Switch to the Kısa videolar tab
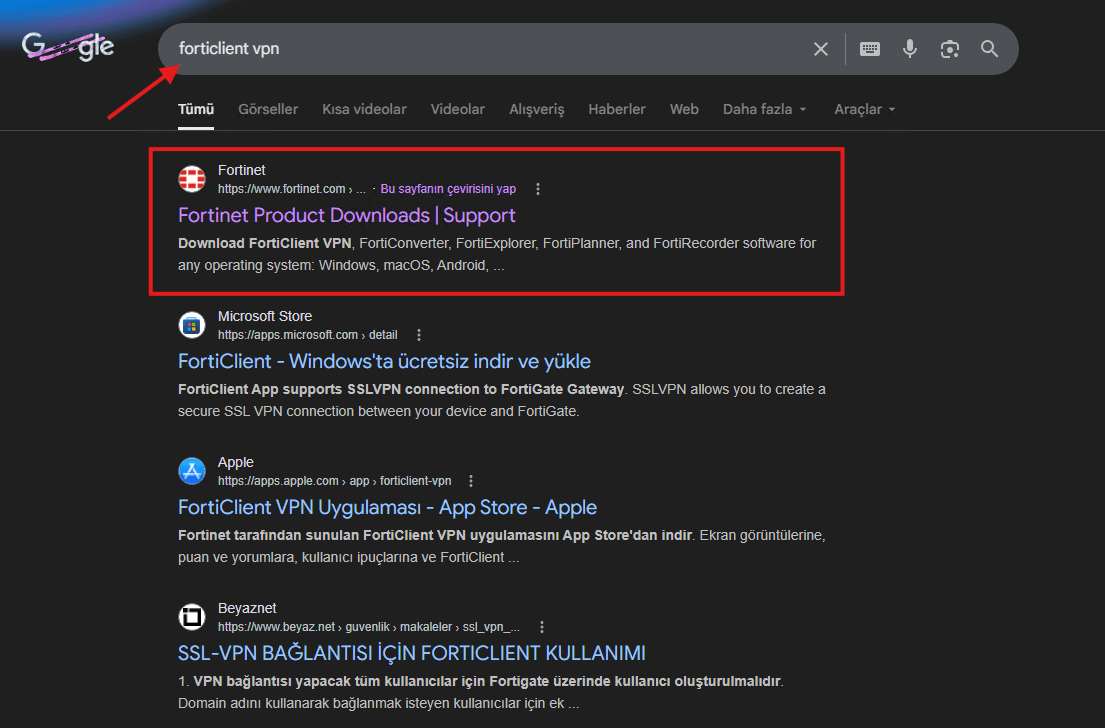Viewport: 1105px width, 728px height. point(364,109)
